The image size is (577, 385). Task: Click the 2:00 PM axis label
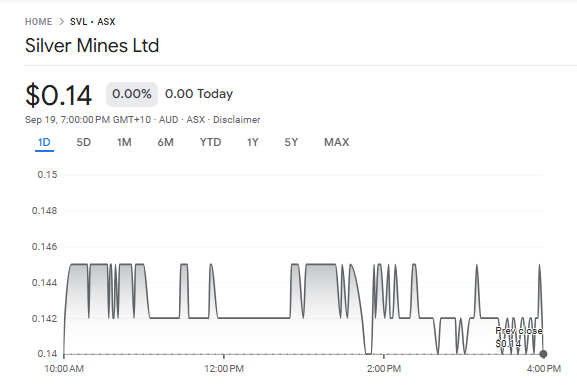click(x=384, y=368)
